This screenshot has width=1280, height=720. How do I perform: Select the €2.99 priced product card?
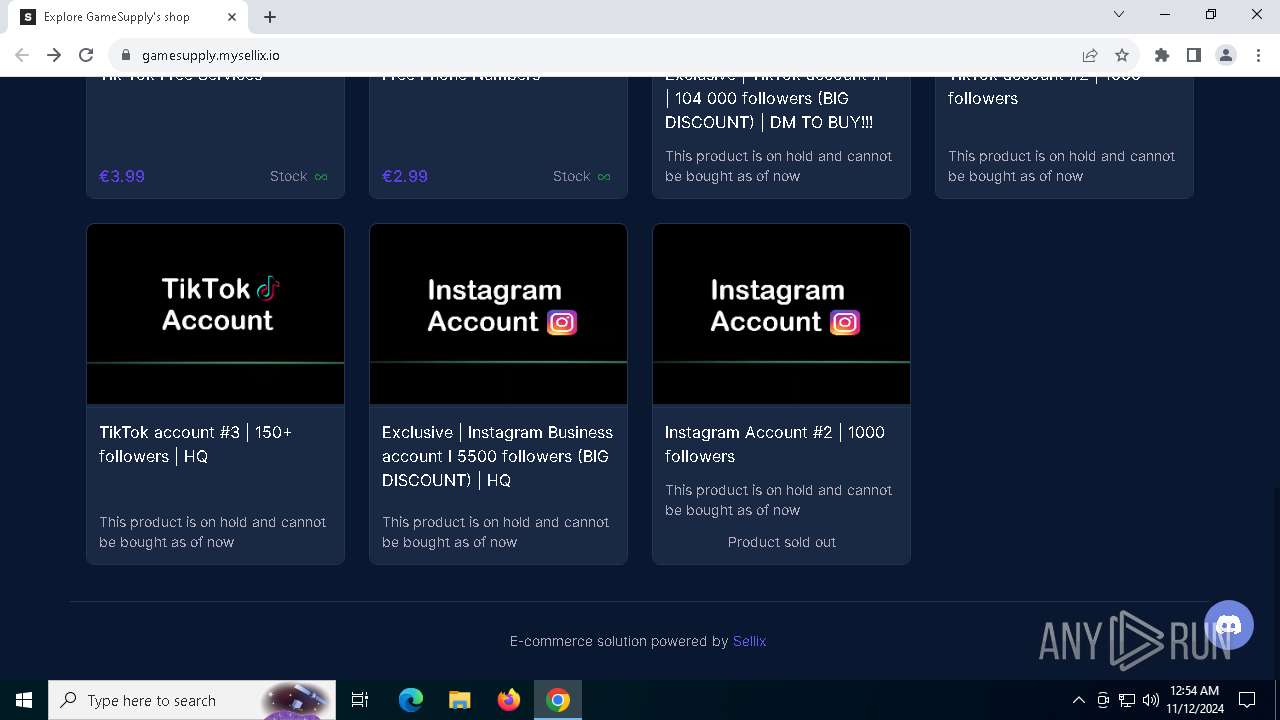(x=498, y=137)
